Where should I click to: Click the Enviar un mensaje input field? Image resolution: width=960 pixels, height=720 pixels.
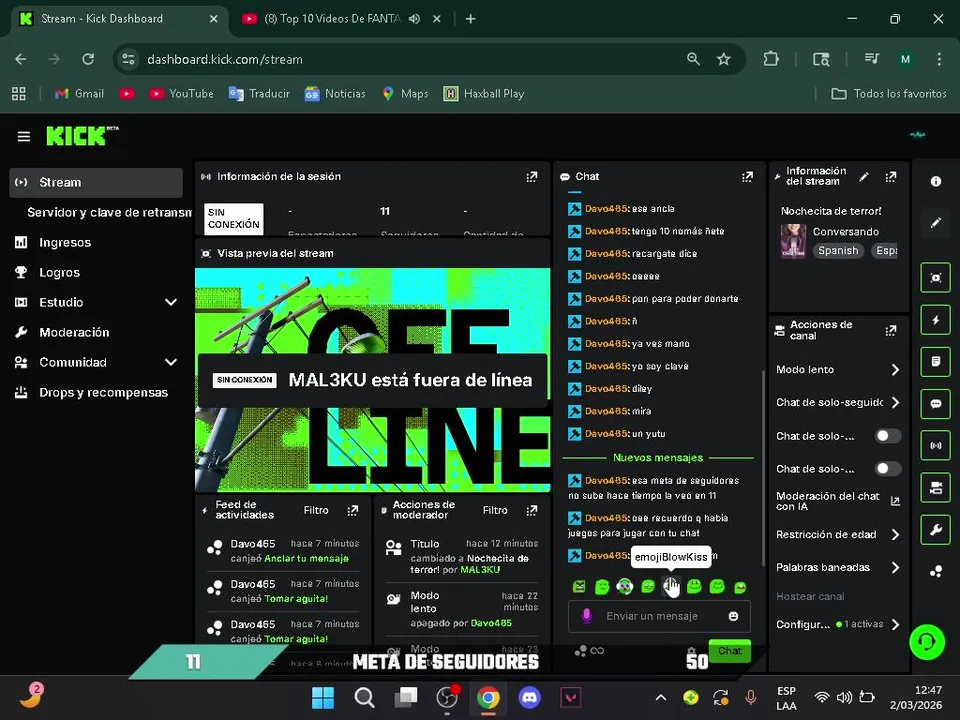click(659, 616)
